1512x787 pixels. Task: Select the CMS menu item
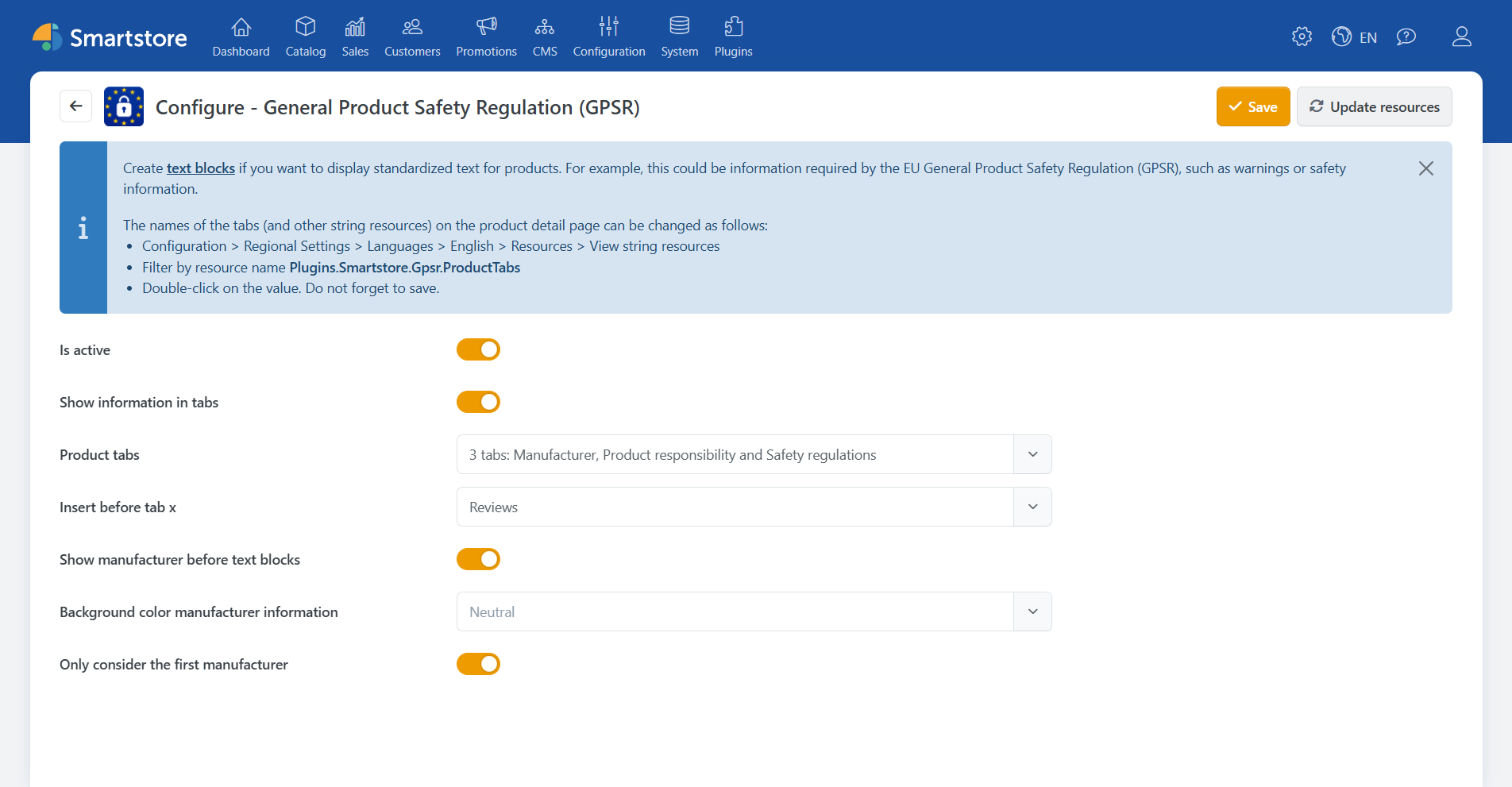click(545, 37)
